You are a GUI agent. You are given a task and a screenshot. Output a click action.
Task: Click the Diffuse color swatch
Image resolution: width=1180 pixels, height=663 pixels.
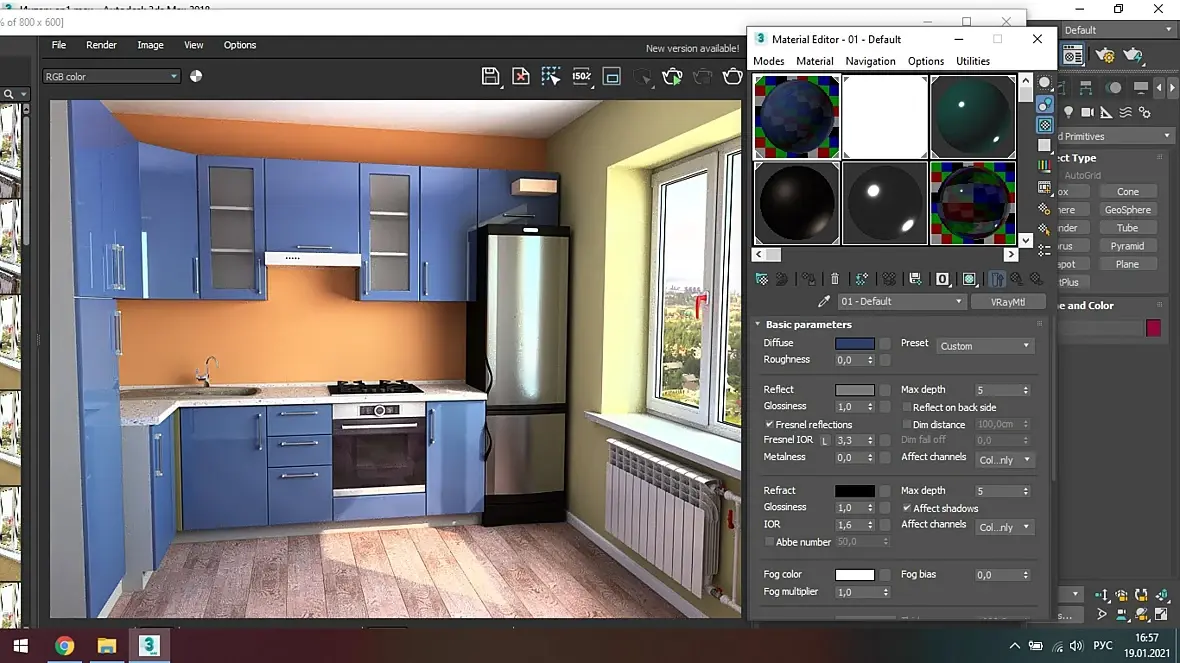(854, 344)
